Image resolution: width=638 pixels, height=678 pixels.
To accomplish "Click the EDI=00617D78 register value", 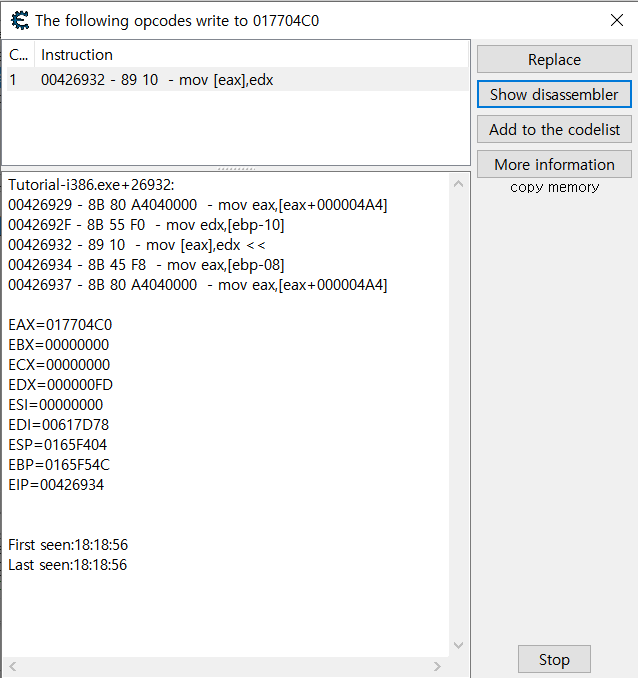I will pyautogui.click(x=59, y=425).
